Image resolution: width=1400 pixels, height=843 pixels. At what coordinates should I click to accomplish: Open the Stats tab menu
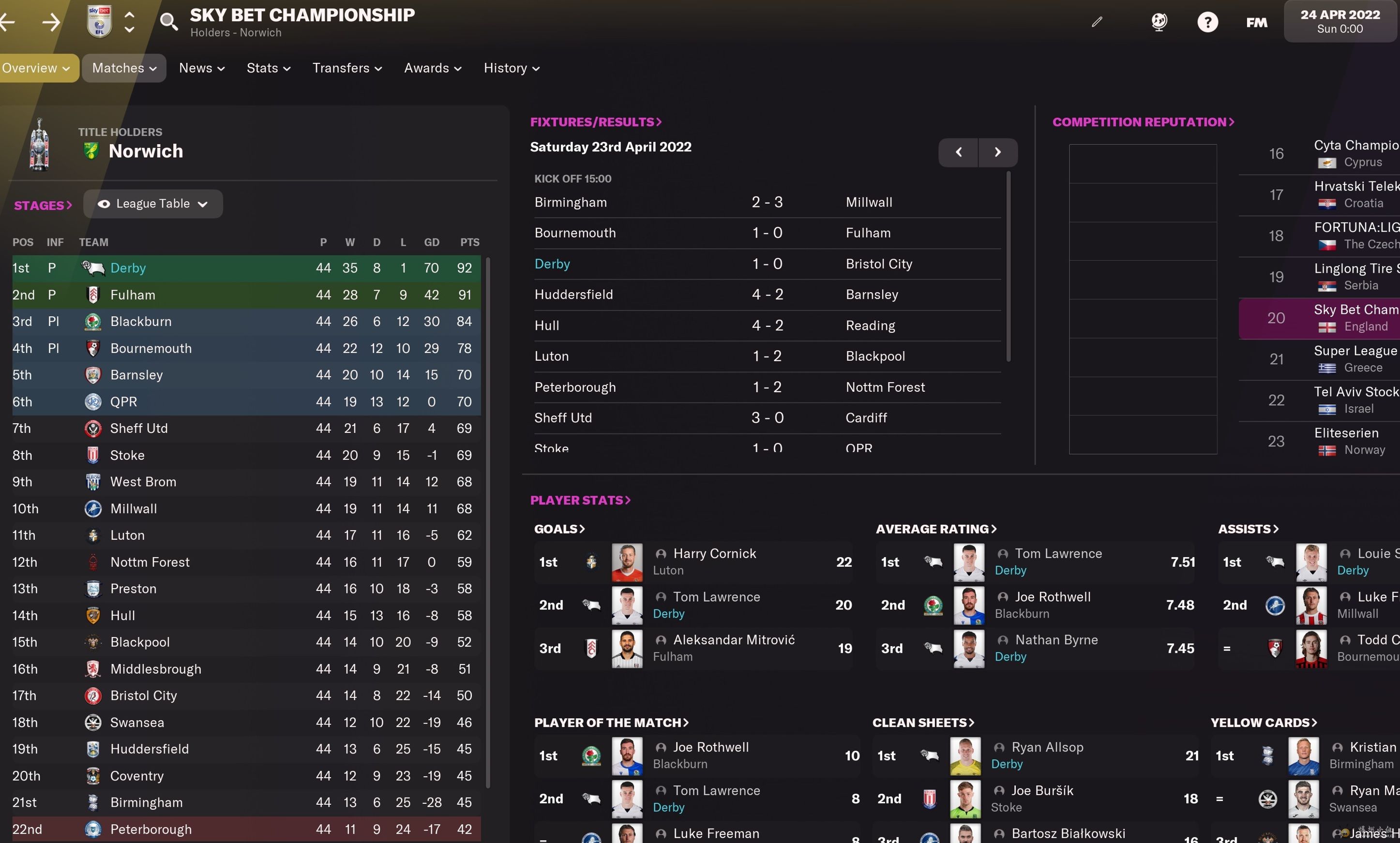268,68
